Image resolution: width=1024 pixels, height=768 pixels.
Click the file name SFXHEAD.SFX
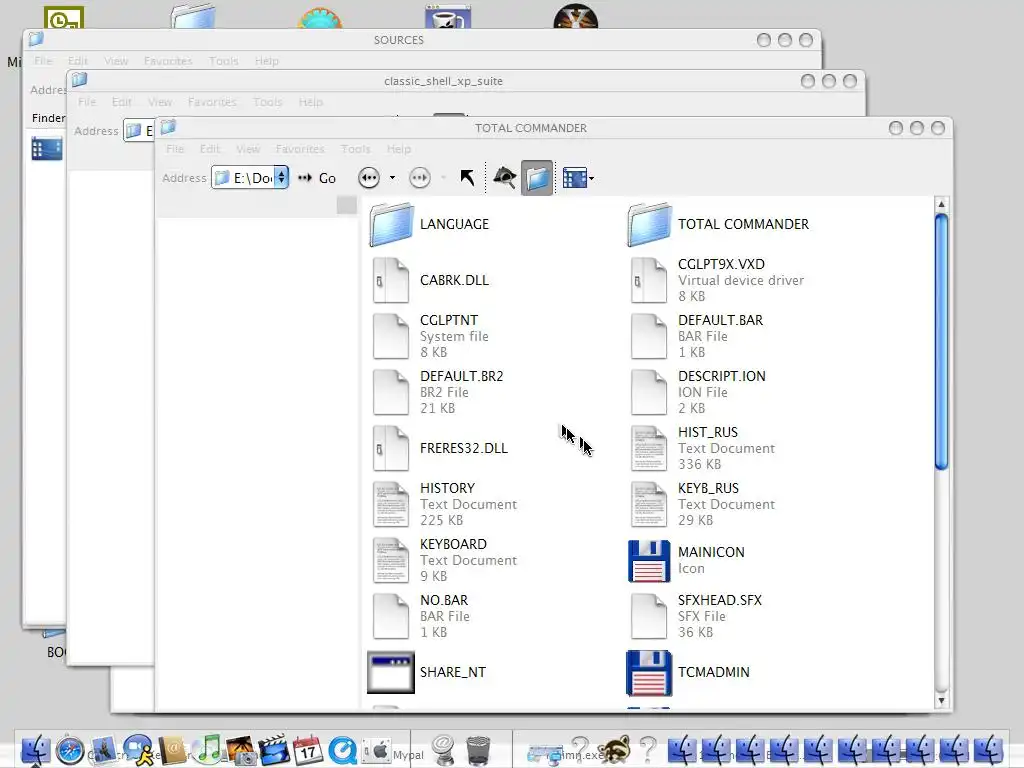(720, 600)
